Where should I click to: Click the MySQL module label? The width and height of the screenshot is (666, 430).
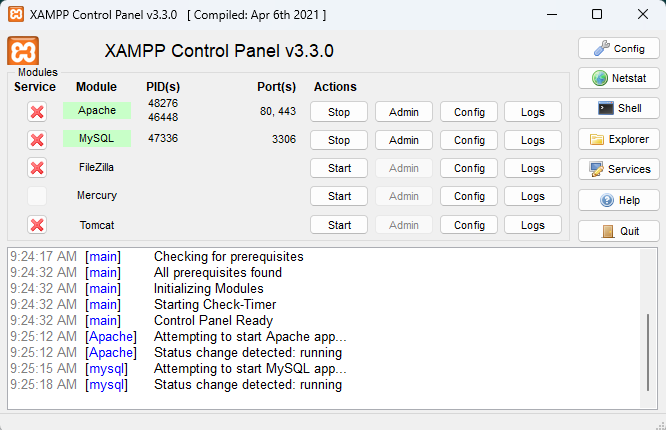point(97,139)
